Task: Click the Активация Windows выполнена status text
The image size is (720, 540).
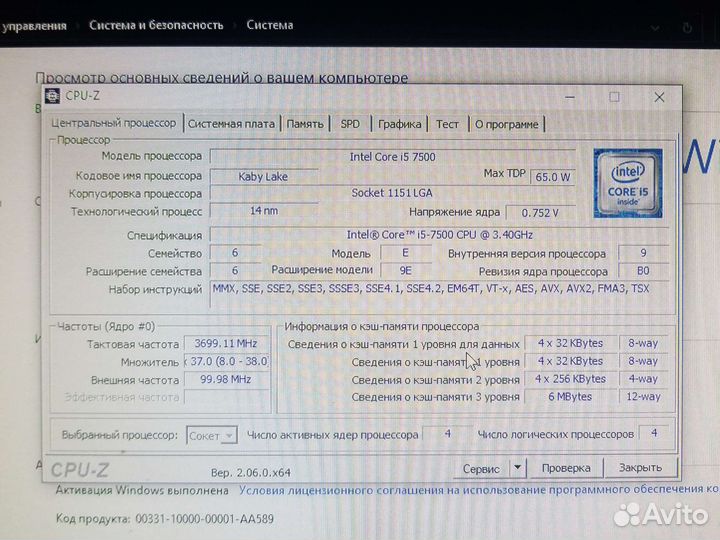Action: (x=142, y=490)
